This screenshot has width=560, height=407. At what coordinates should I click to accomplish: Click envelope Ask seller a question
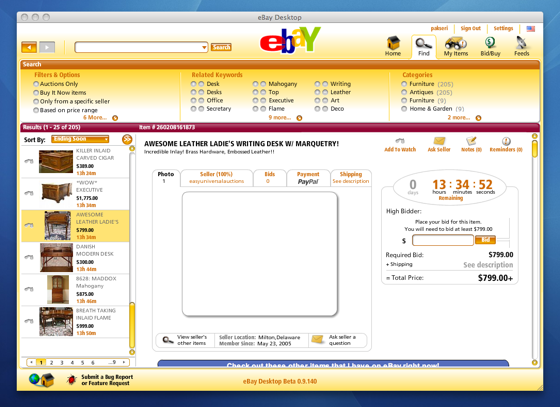coord(318,339)
